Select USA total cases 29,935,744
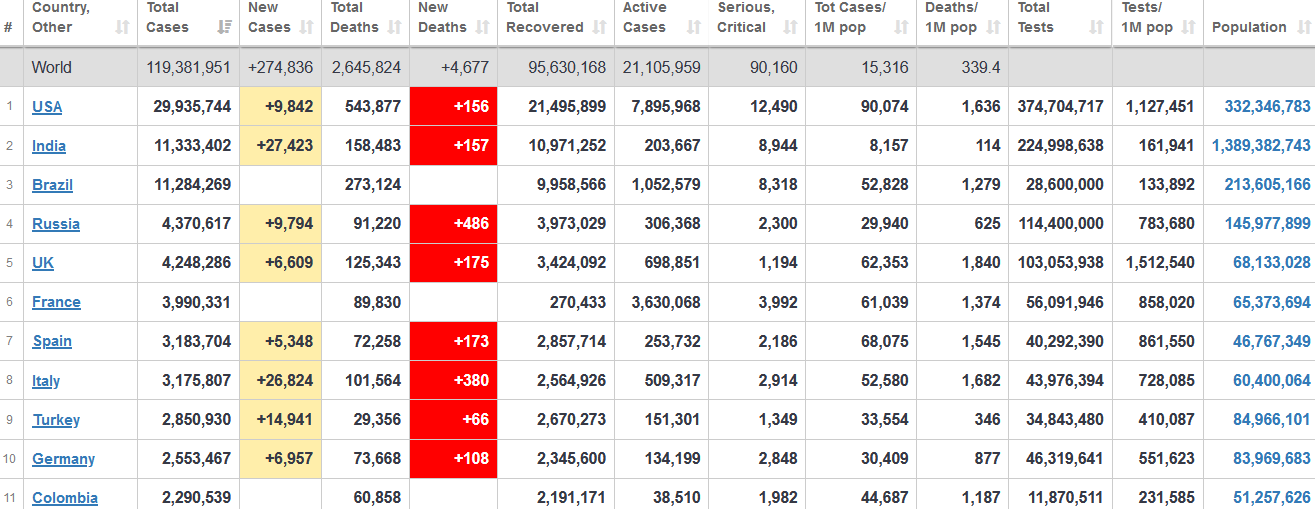Image resolution: width=1315 pixels, height=509 pixels. [192, 106]
